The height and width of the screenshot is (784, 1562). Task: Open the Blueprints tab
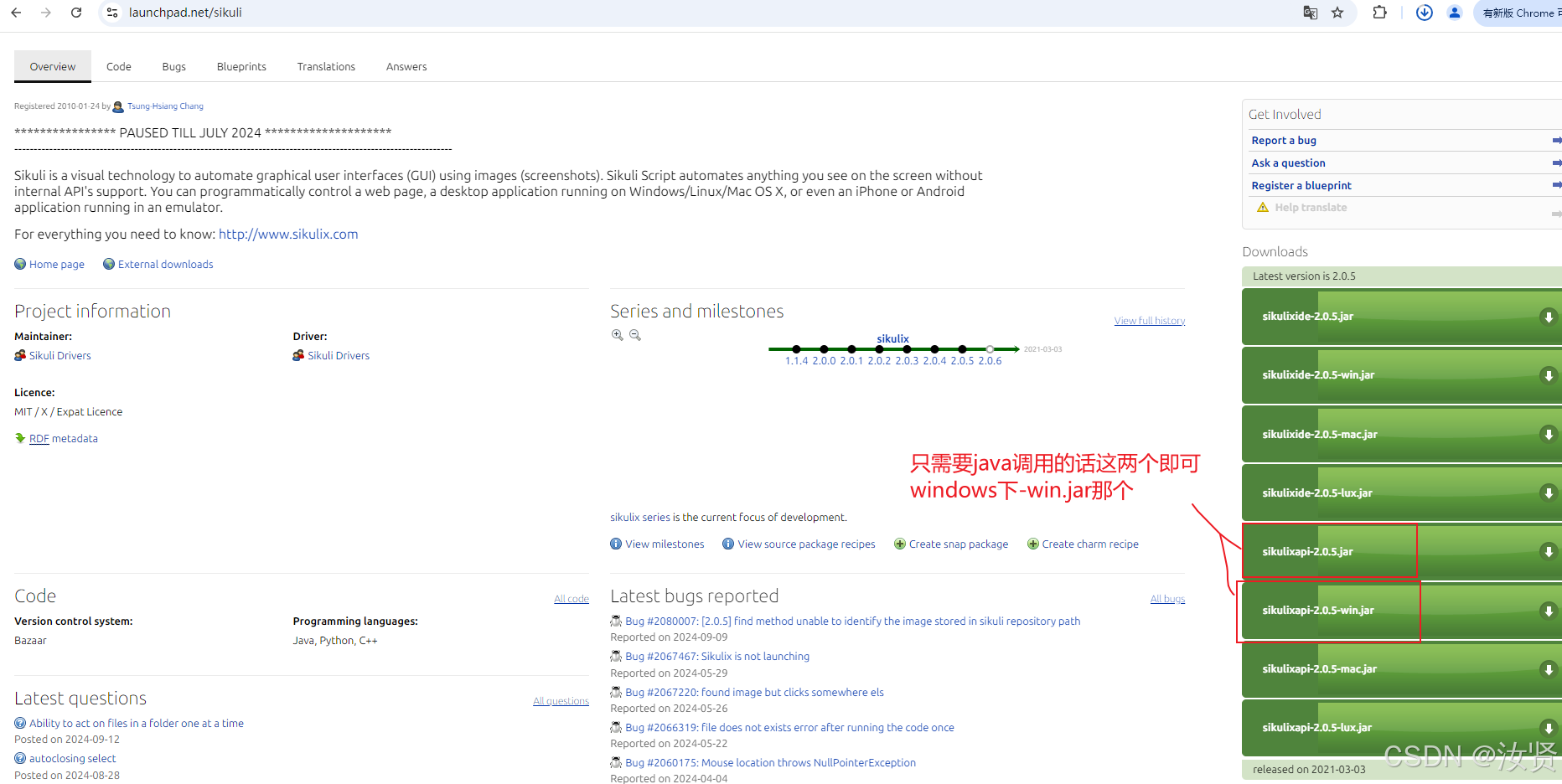pyautogui.click(x=241, y=66)
